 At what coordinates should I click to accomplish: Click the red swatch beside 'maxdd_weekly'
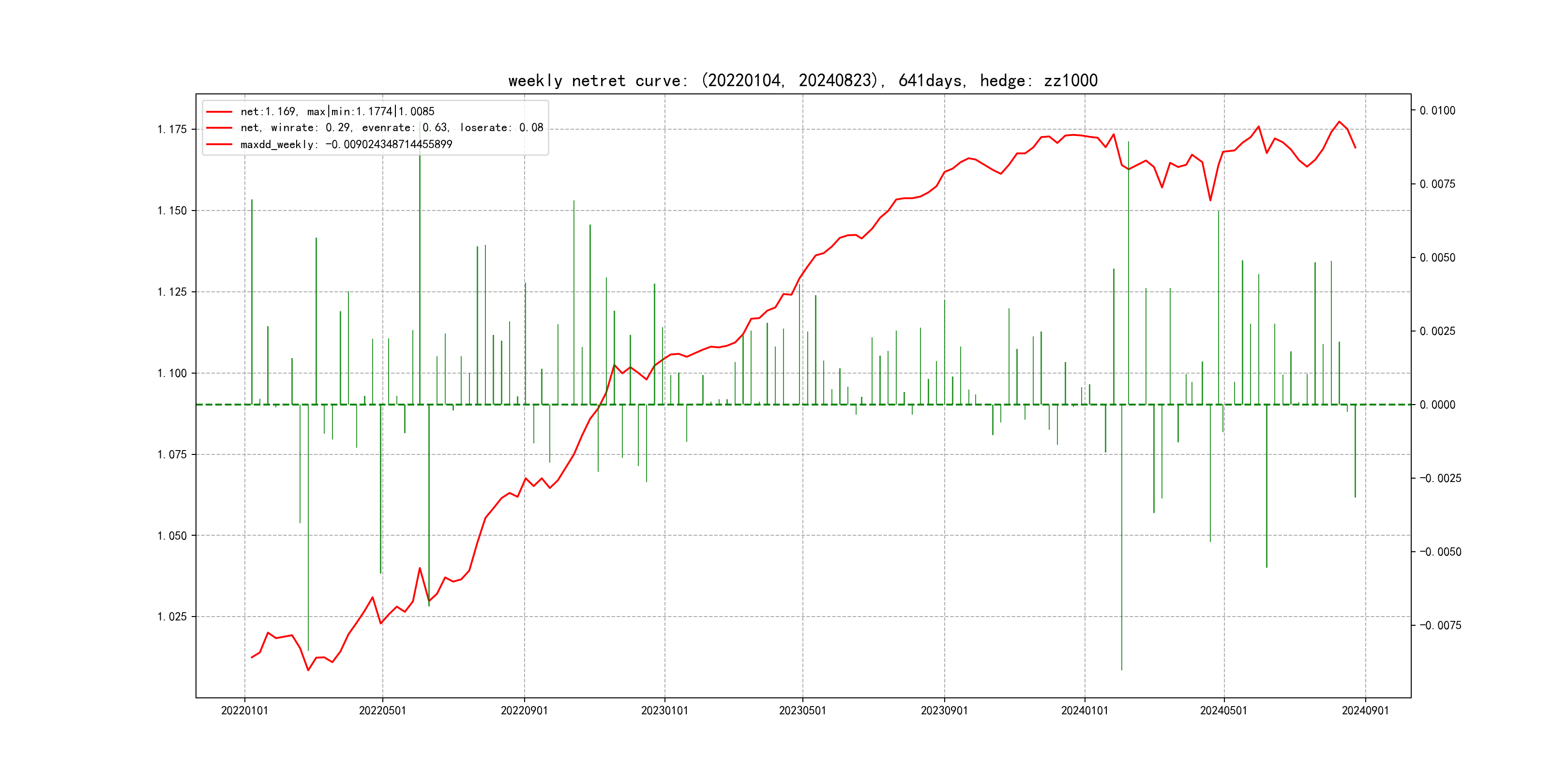point(219,144)
